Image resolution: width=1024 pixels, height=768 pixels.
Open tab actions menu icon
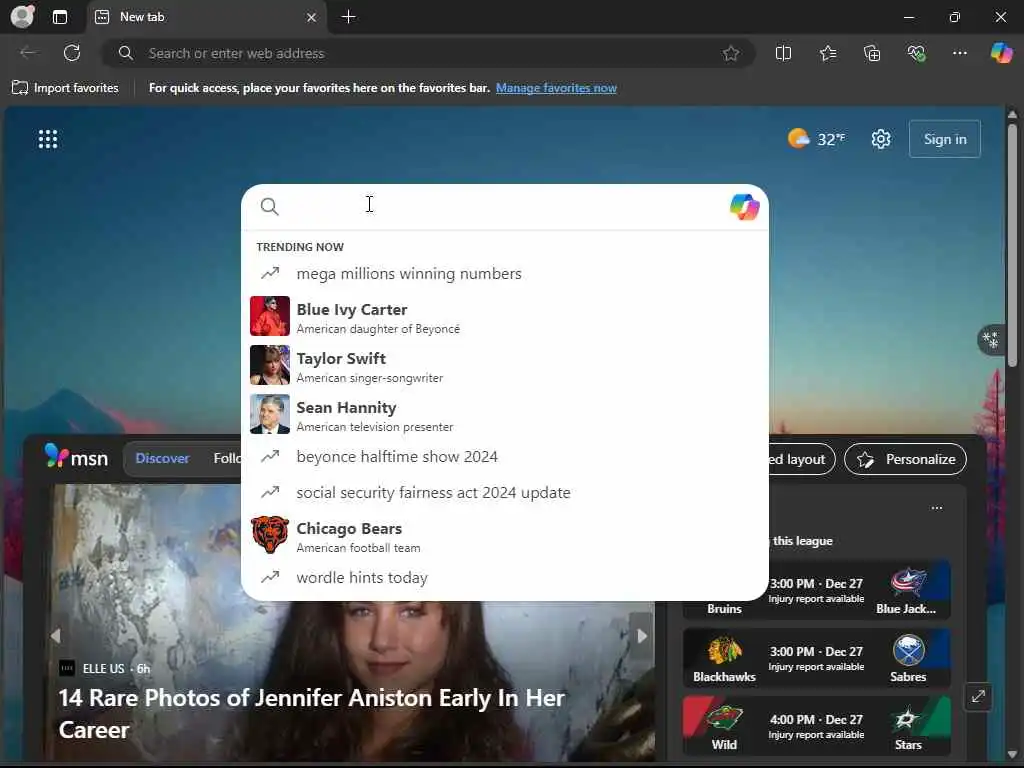[59, 17]
